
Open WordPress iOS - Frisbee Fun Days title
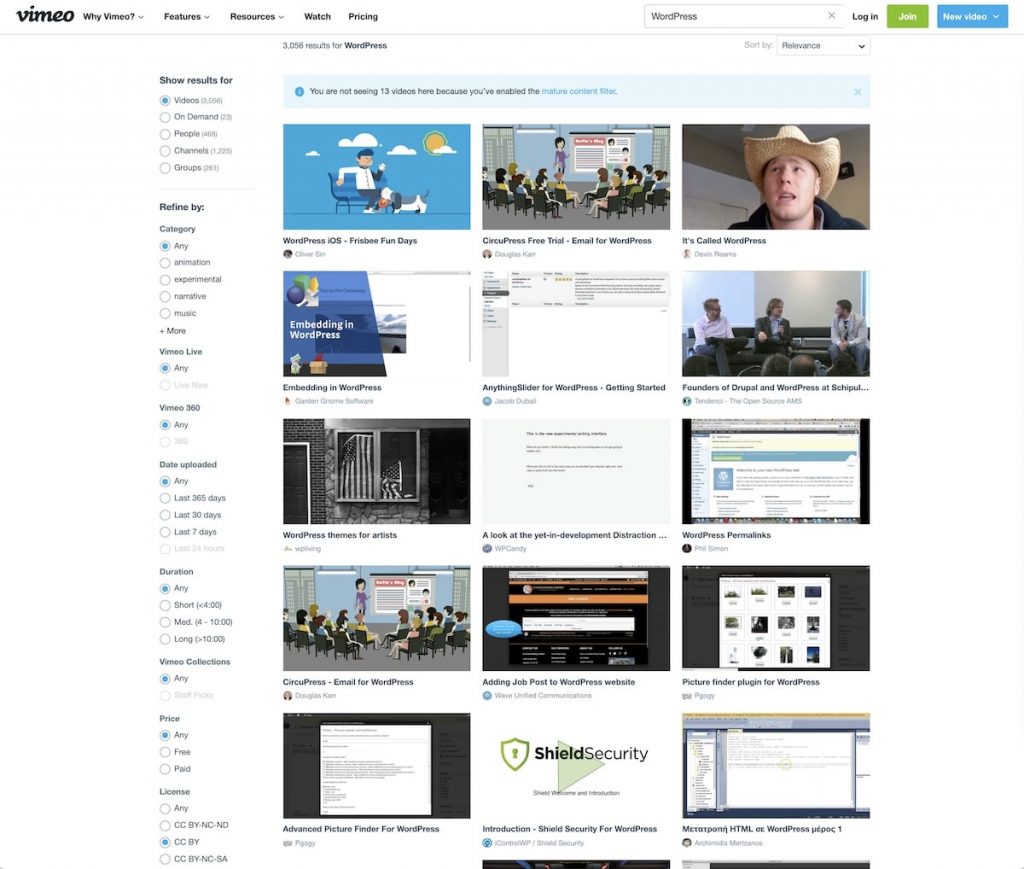349,241
